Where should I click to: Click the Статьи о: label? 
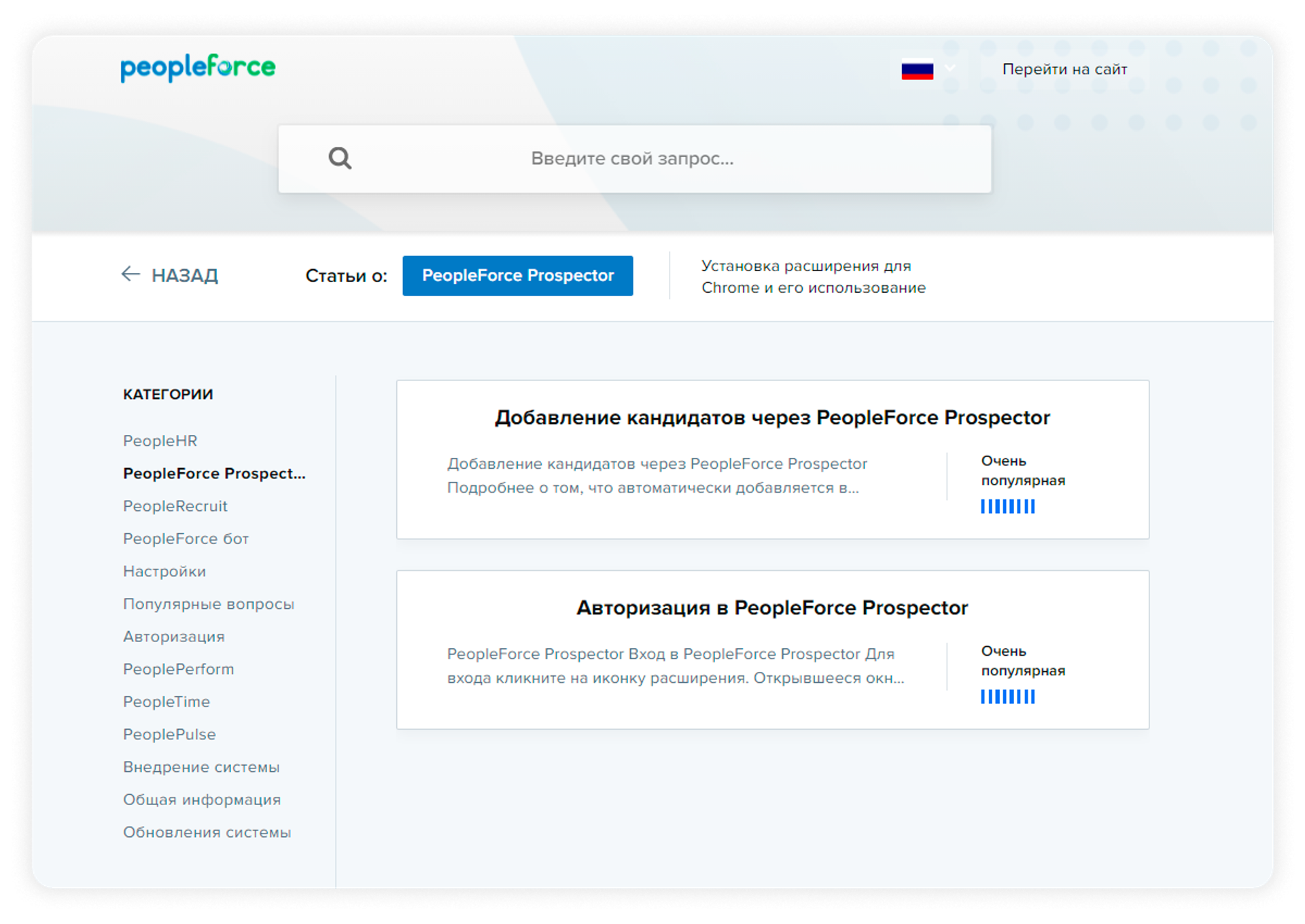(x=346, y=276)
